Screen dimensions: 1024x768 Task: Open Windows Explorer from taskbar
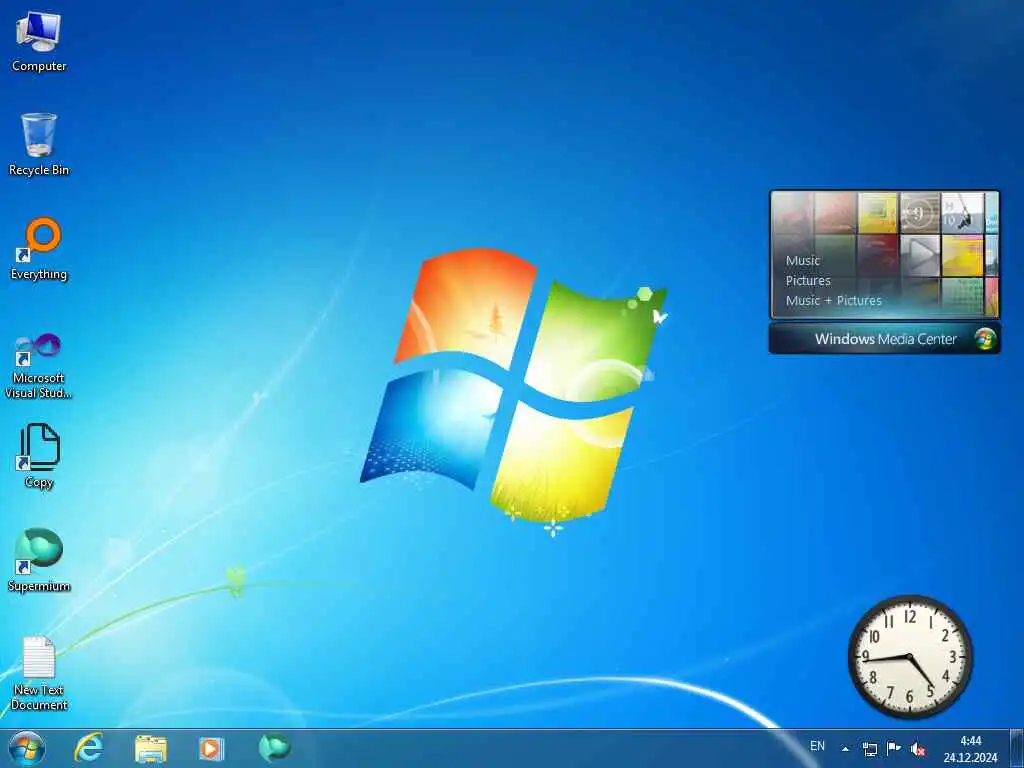point(150,748)
